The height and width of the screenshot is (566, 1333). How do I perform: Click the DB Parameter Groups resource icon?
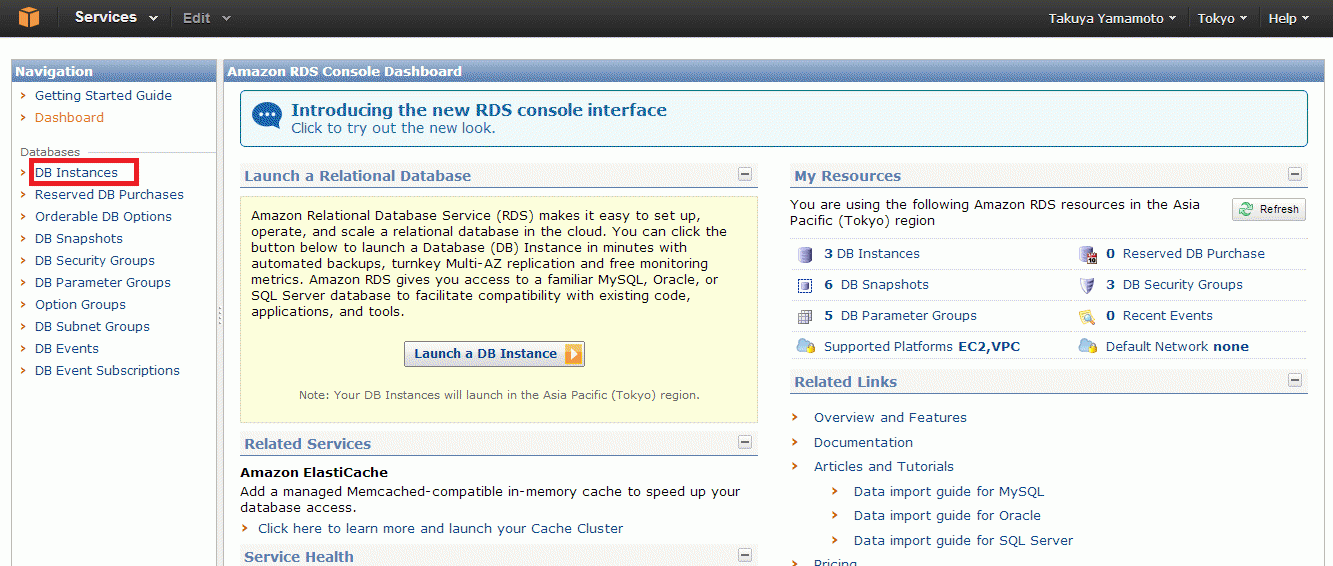pos(805,316)
